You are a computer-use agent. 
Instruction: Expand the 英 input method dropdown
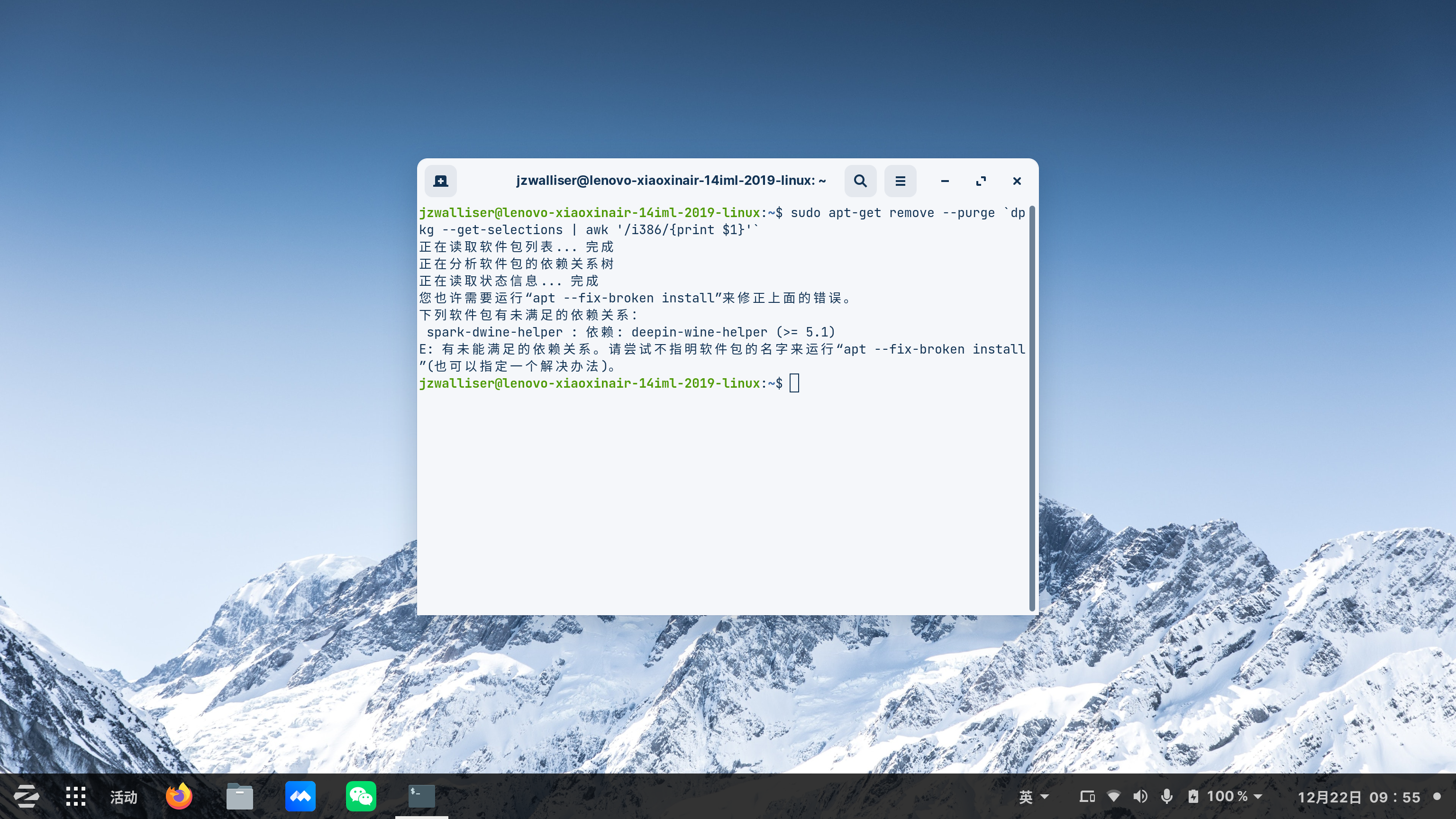click(x=1033, y=797)
